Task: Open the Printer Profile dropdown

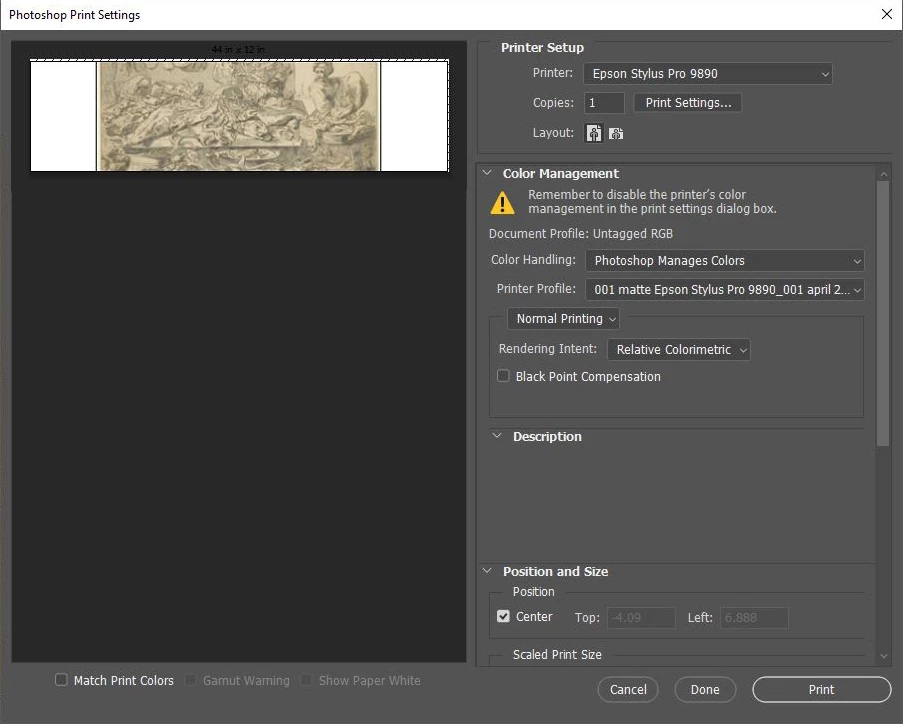Action: 724,290
